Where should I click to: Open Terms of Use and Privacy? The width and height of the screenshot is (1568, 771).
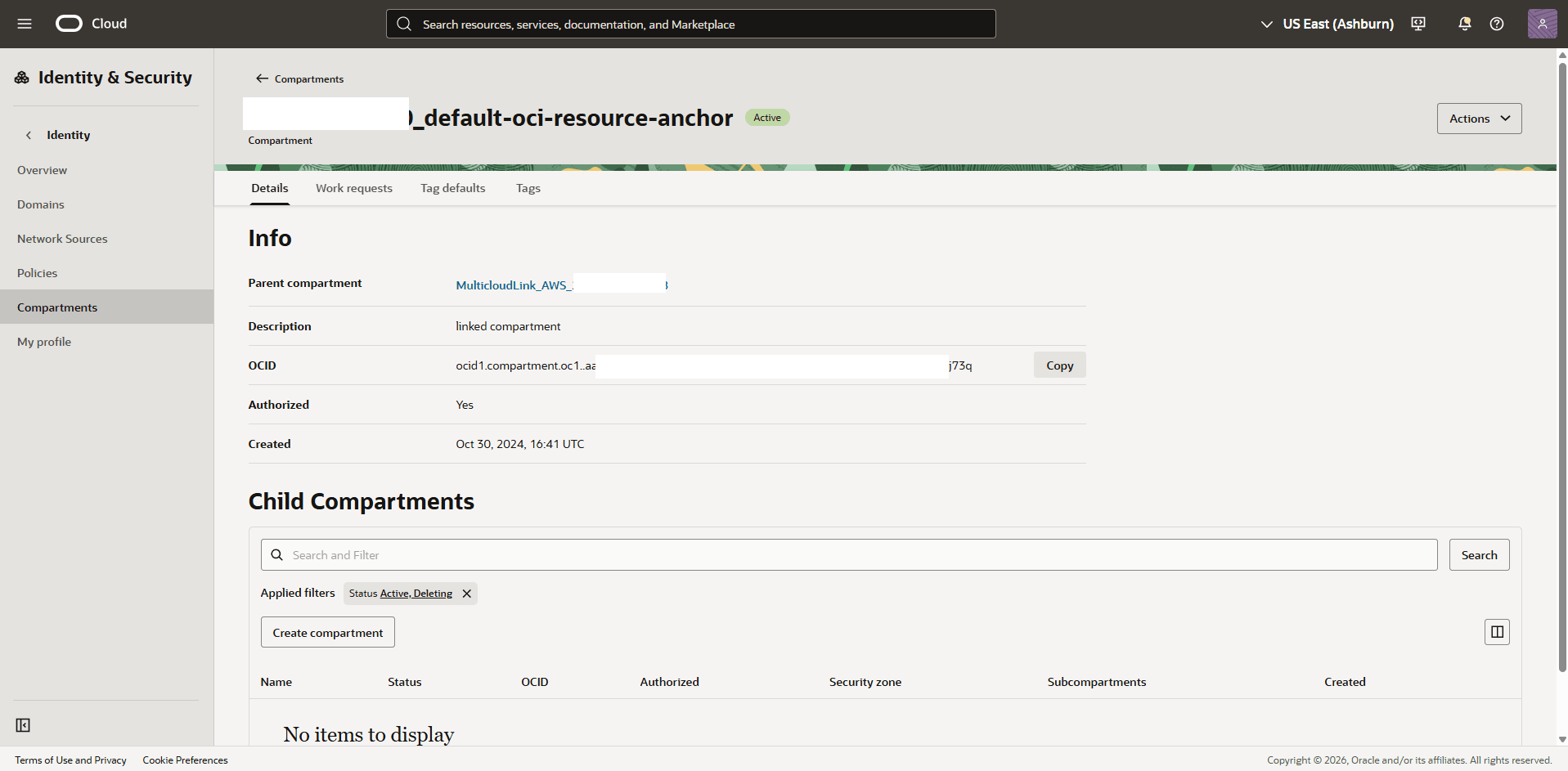[70, 760]
